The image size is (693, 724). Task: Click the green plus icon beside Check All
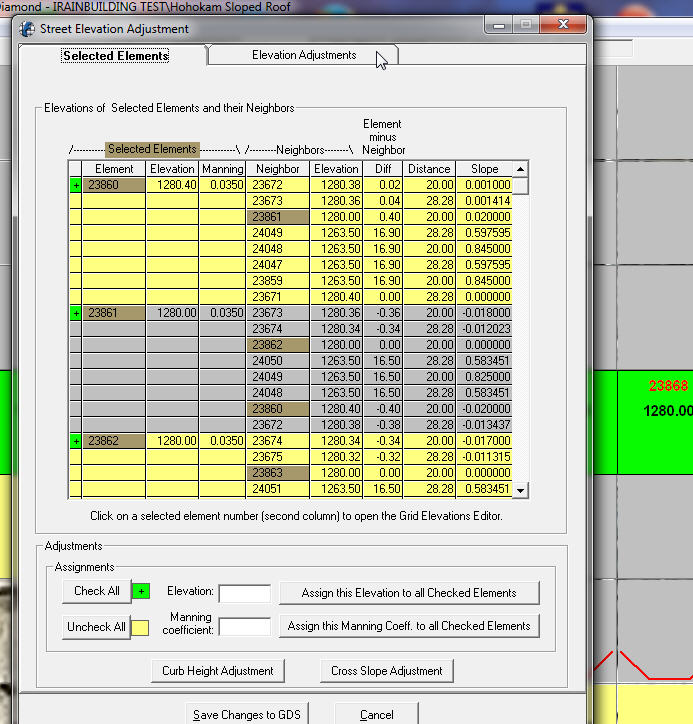(141, 592)
